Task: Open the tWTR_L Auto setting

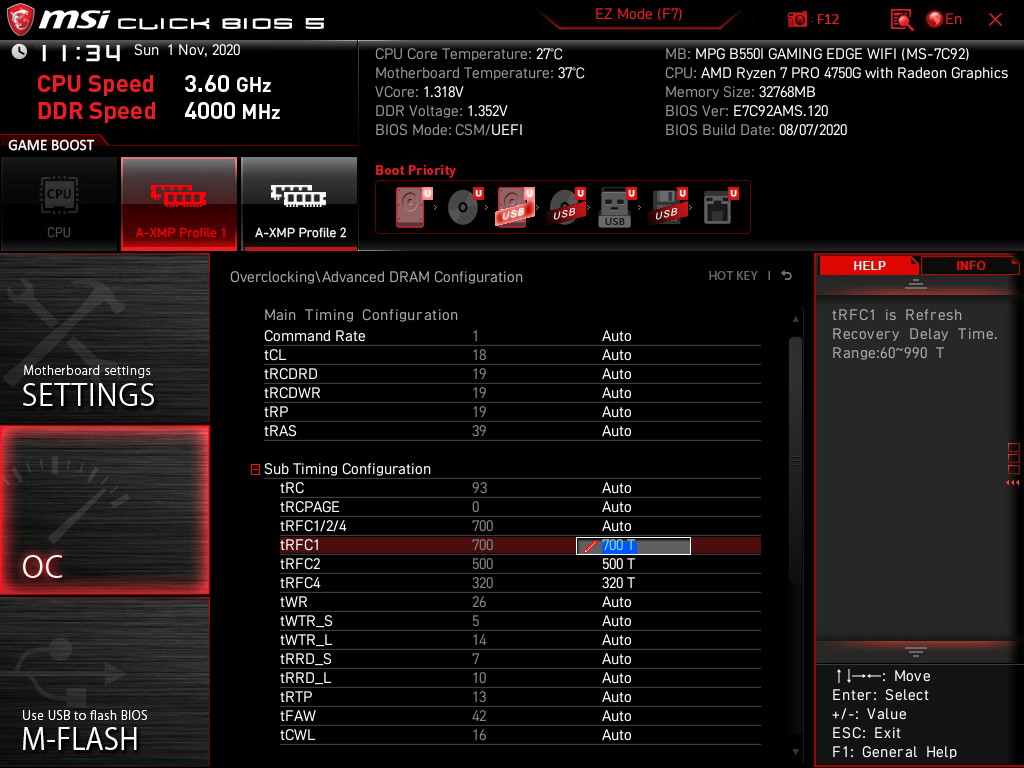Action: pyautogui.click(x=616, y=639)
